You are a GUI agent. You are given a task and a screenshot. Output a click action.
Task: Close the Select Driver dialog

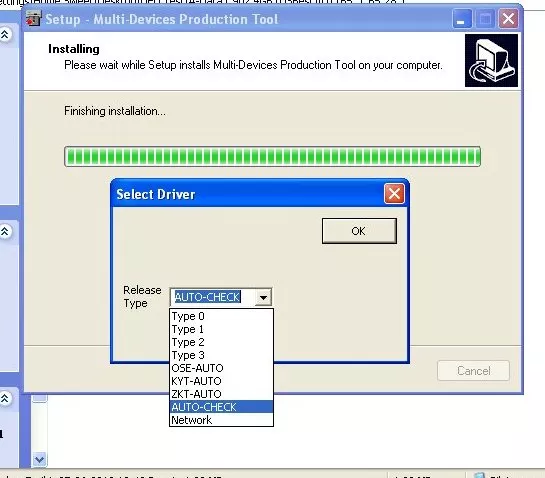[x=394, y=194]
